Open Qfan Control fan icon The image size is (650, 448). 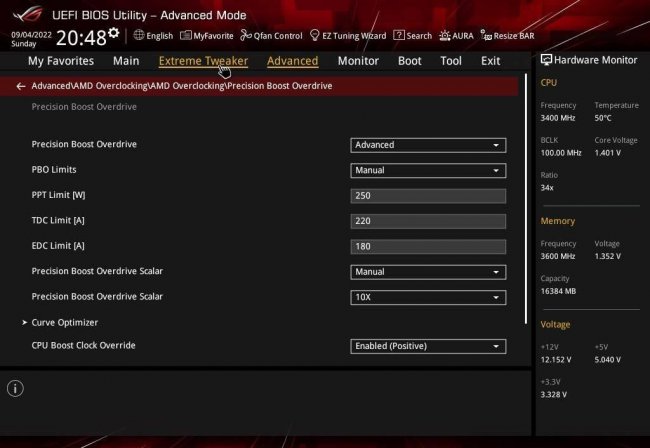point(246,35)
